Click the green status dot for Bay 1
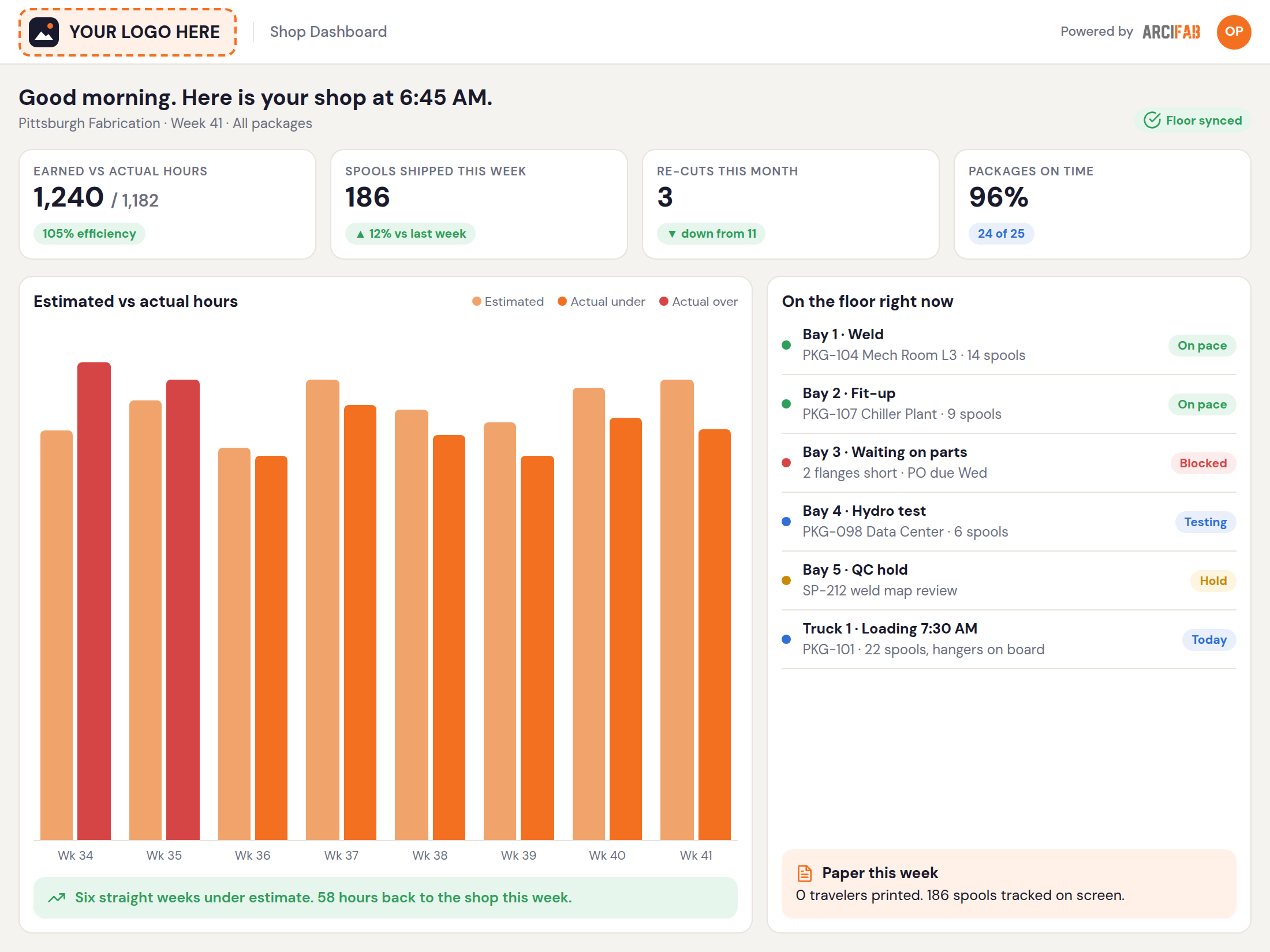1270x952 pixels. coord(786,345)
